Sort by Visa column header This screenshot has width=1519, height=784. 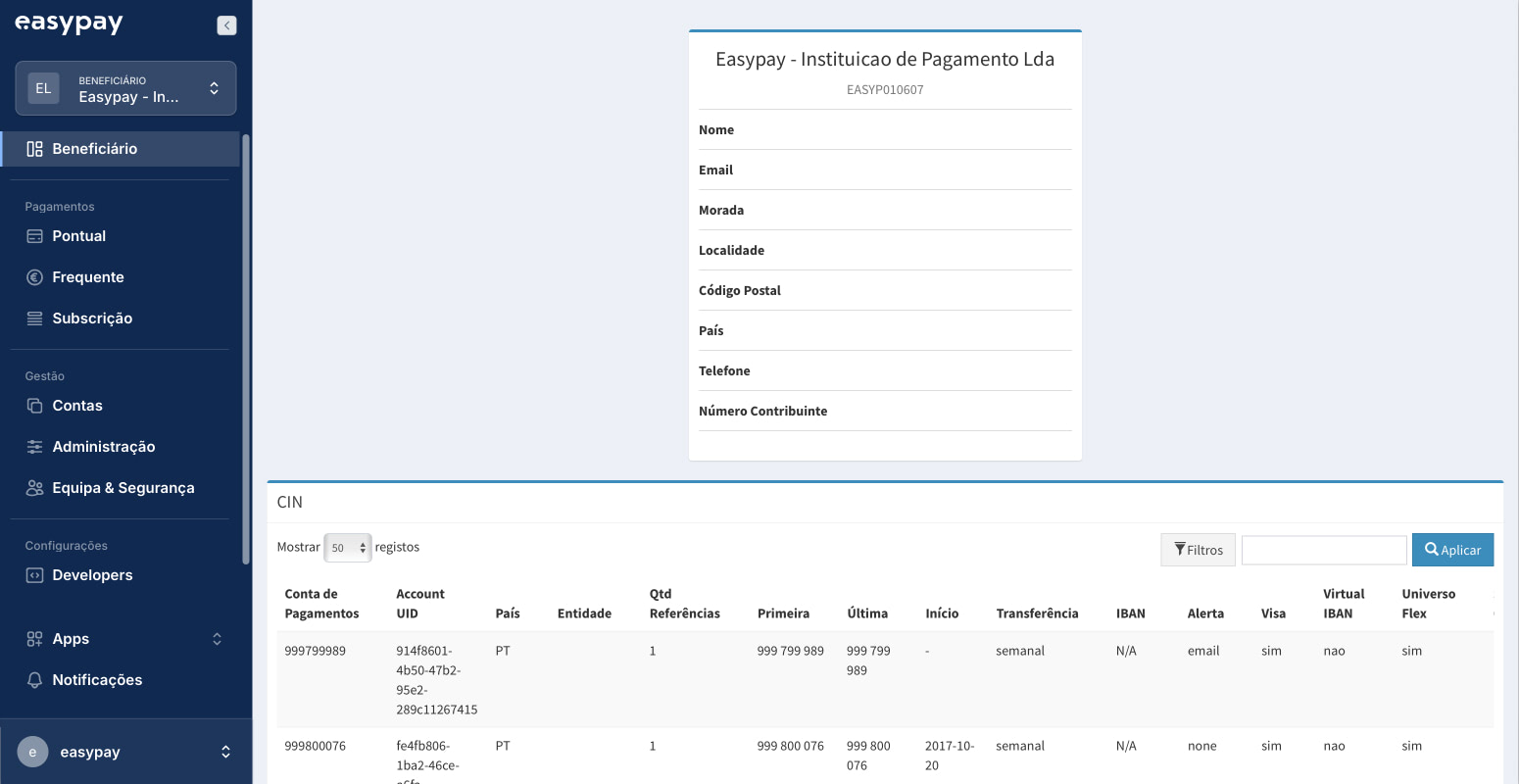(x=1273, y=613)
